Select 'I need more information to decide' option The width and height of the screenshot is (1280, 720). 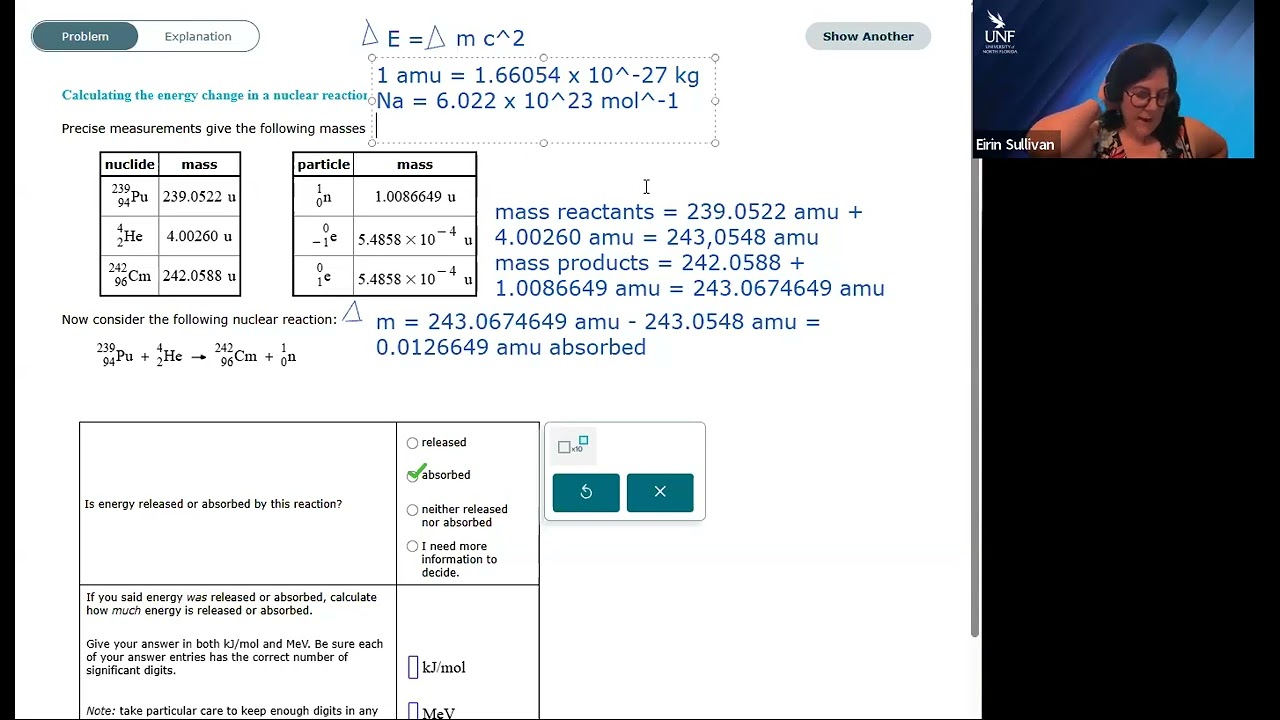tap(412, 546)
